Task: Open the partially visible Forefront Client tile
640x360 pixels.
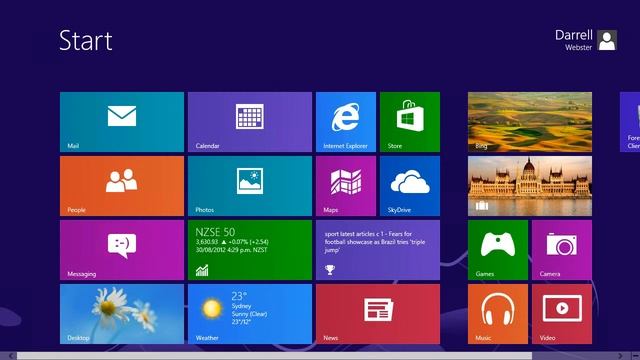Action: click(x=630, y=122)
